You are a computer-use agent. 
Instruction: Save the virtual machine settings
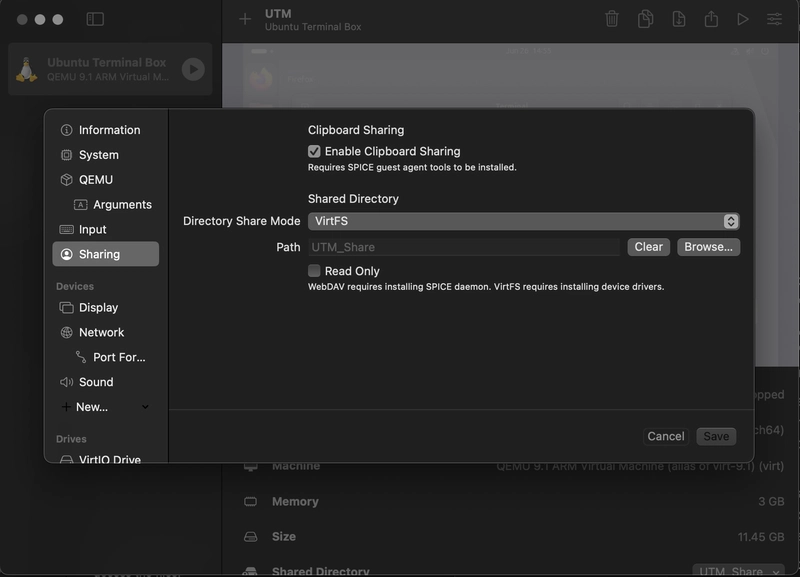point(716,437)
